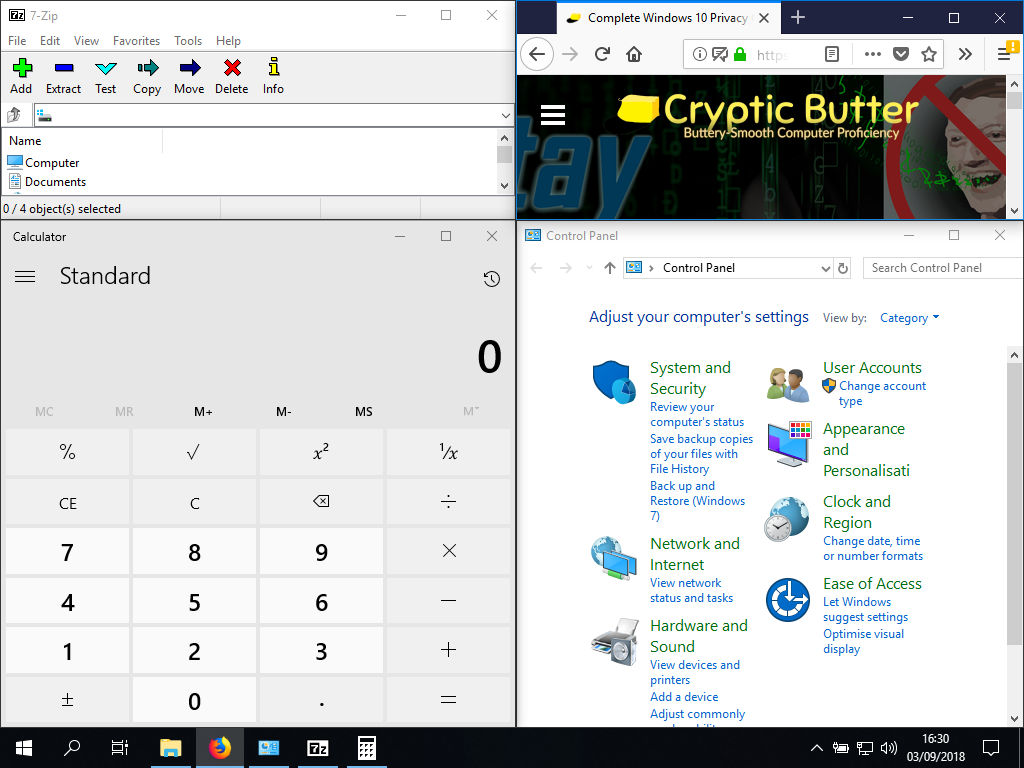Viewport: 1024px width, 768px height.
Task: Click the CE clear entry key
Action: point(67,503)
